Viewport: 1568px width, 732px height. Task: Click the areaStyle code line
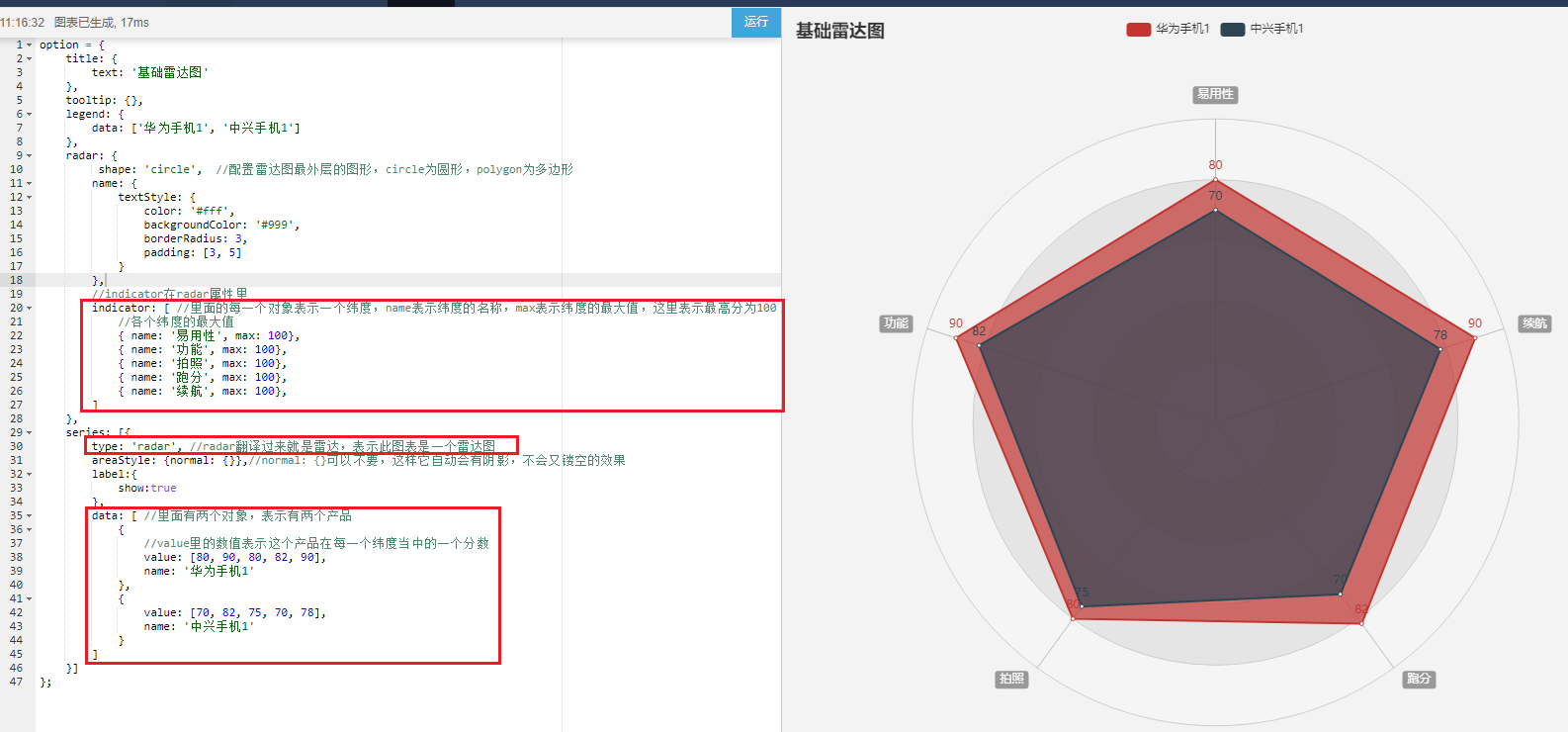(359, 461)
